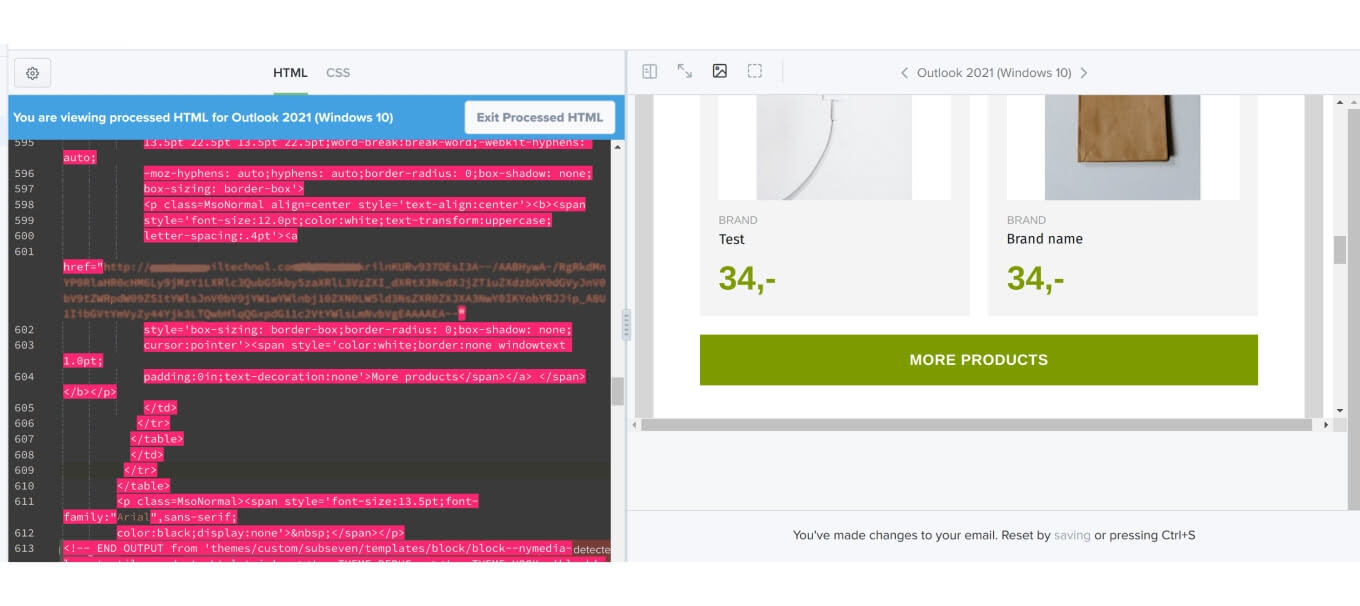This screenshot has width=1360, height=606.
Task: Click the MORE PRODUCTS button in email preview
Action: pyautogui.click(x=978, y=359)
